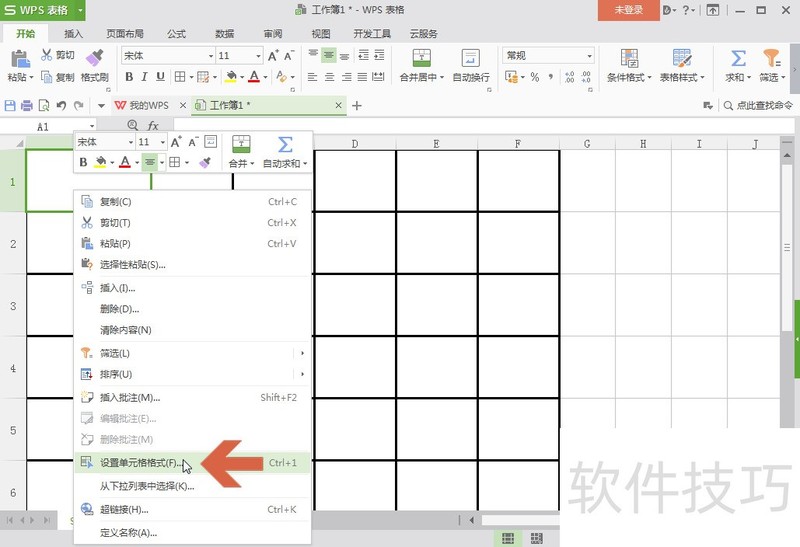Click mini toolbar 自动求和 button

pyautogui.click(x=285, y=152)
